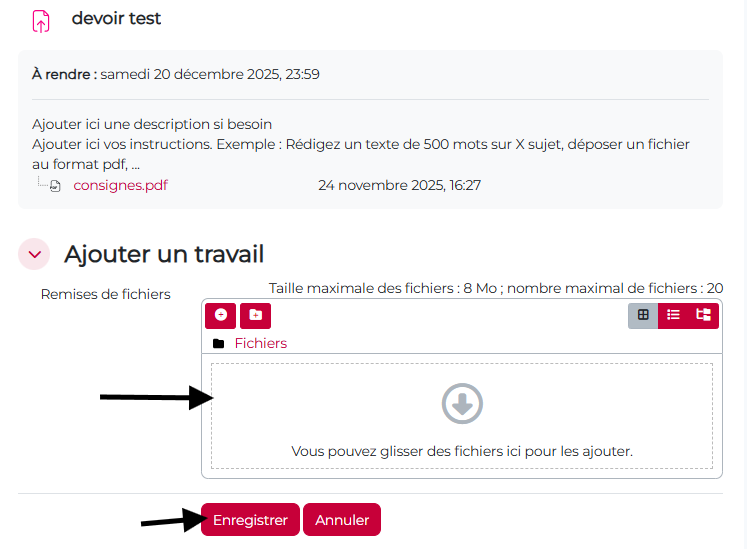
Task: Click the maximum file size info text
Action: point(495,288)
